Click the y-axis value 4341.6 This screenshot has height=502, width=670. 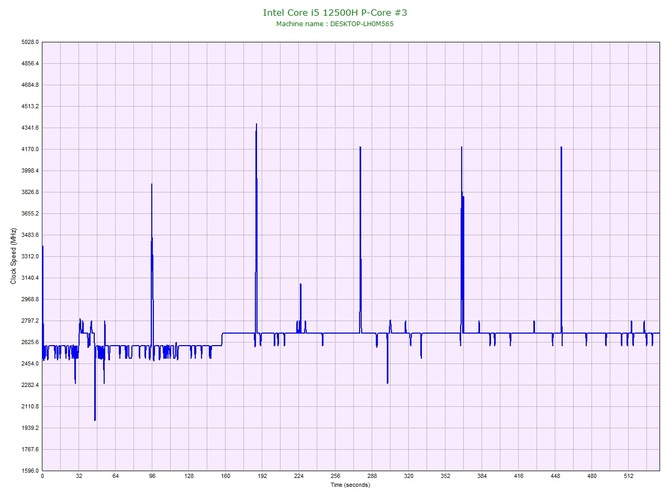click(x=30, y=128)
